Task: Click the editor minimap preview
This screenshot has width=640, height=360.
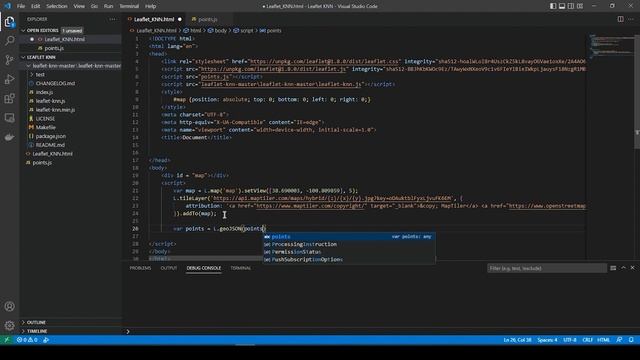Action: [611, 47]
